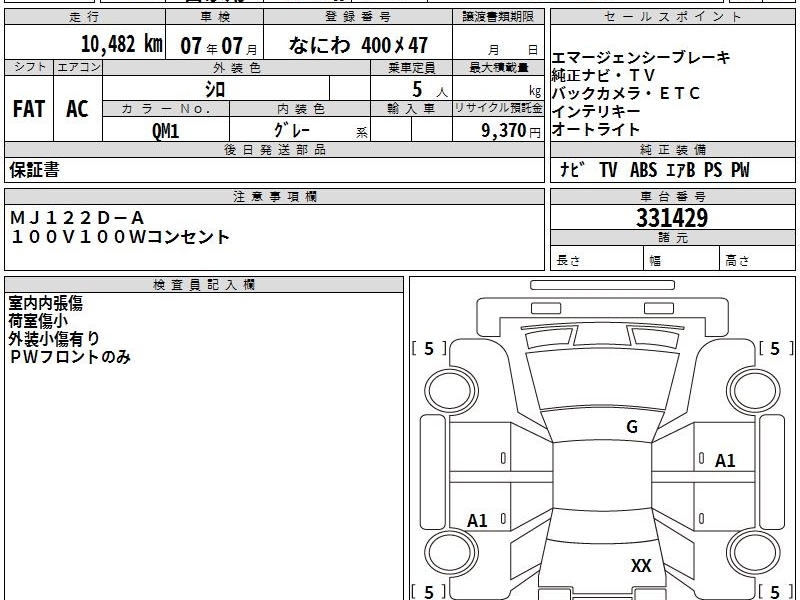This screenshot has width=800, height=600.
Task: Select the インテリキー line
Action: [596, 111]
